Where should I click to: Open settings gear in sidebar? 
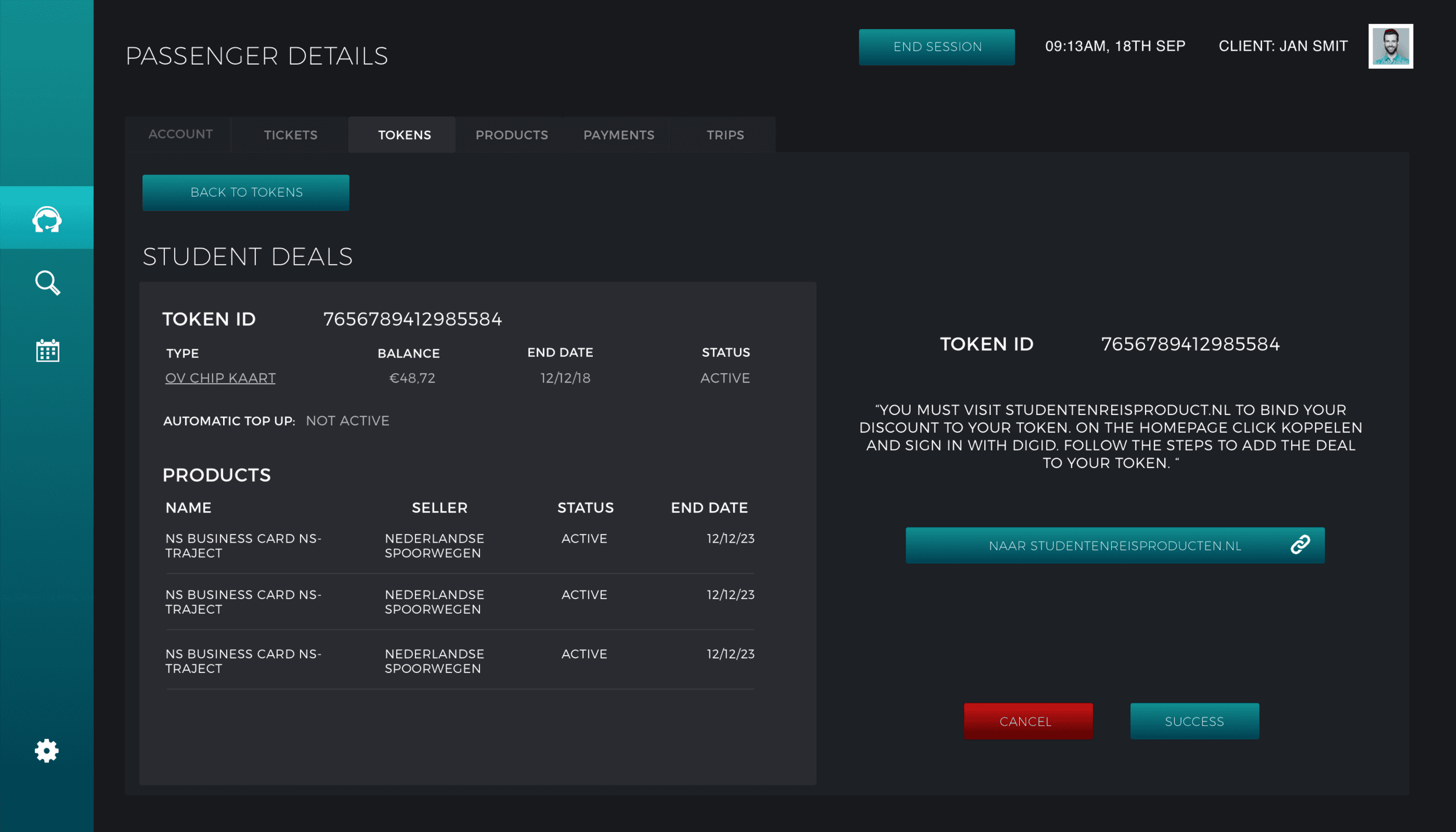(x=47, y=750)
